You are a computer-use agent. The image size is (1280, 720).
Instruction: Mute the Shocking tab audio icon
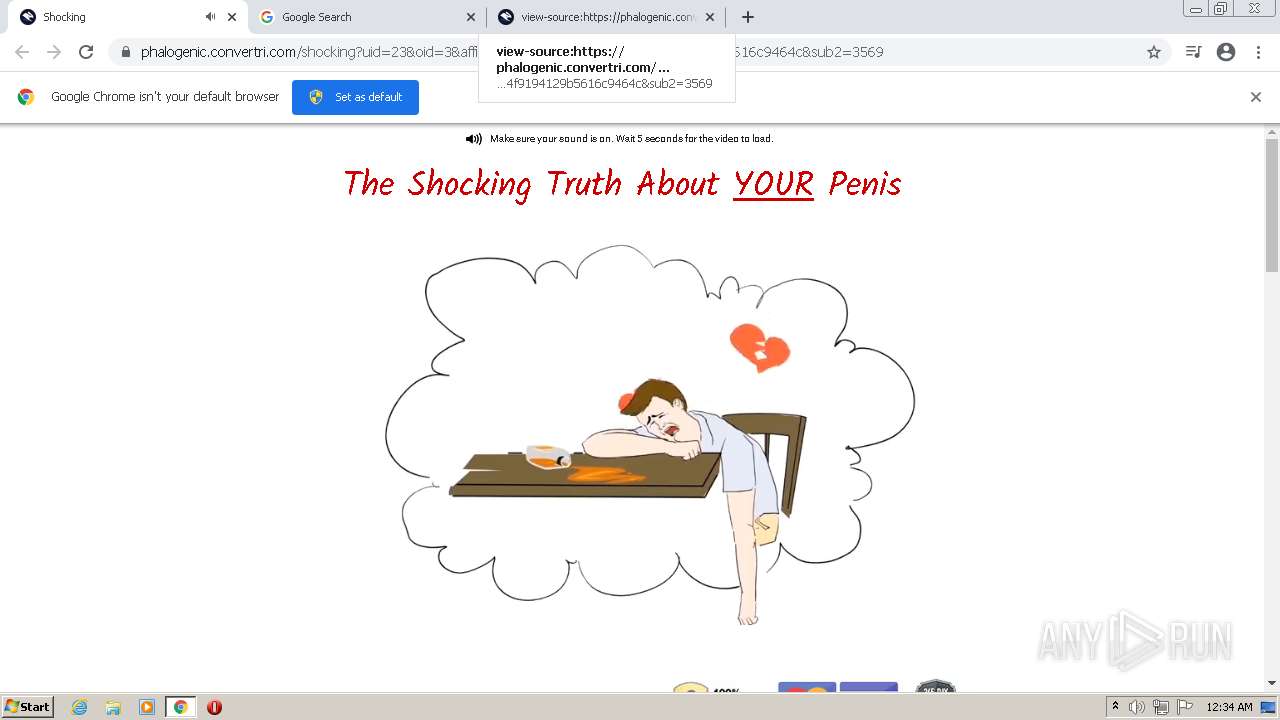click(210, 17)
